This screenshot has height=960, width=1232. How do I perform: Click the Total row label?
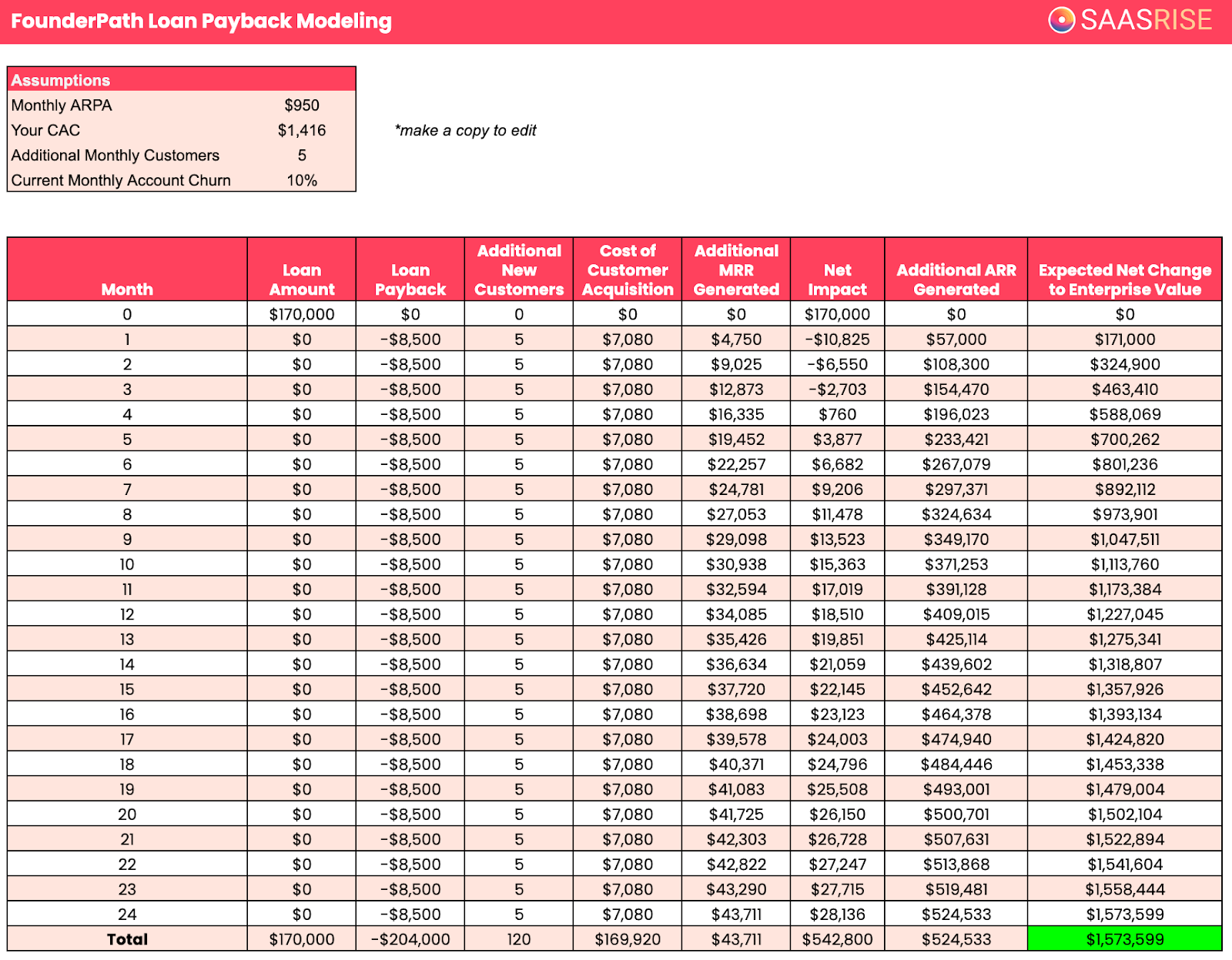point(127,939)
